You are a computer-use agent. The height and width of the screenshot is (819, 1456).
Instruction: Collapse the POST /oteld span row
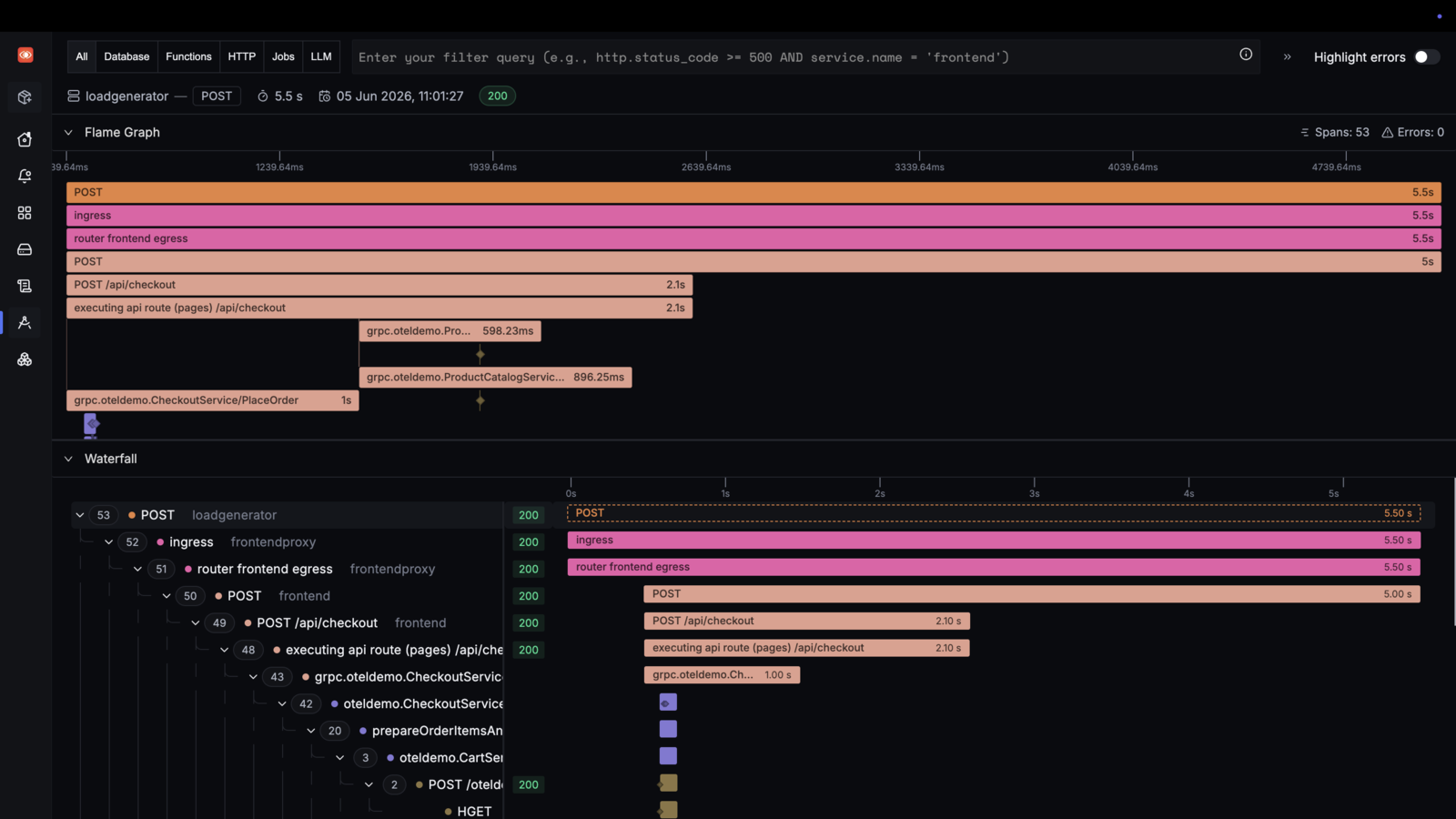coord(369,784)
